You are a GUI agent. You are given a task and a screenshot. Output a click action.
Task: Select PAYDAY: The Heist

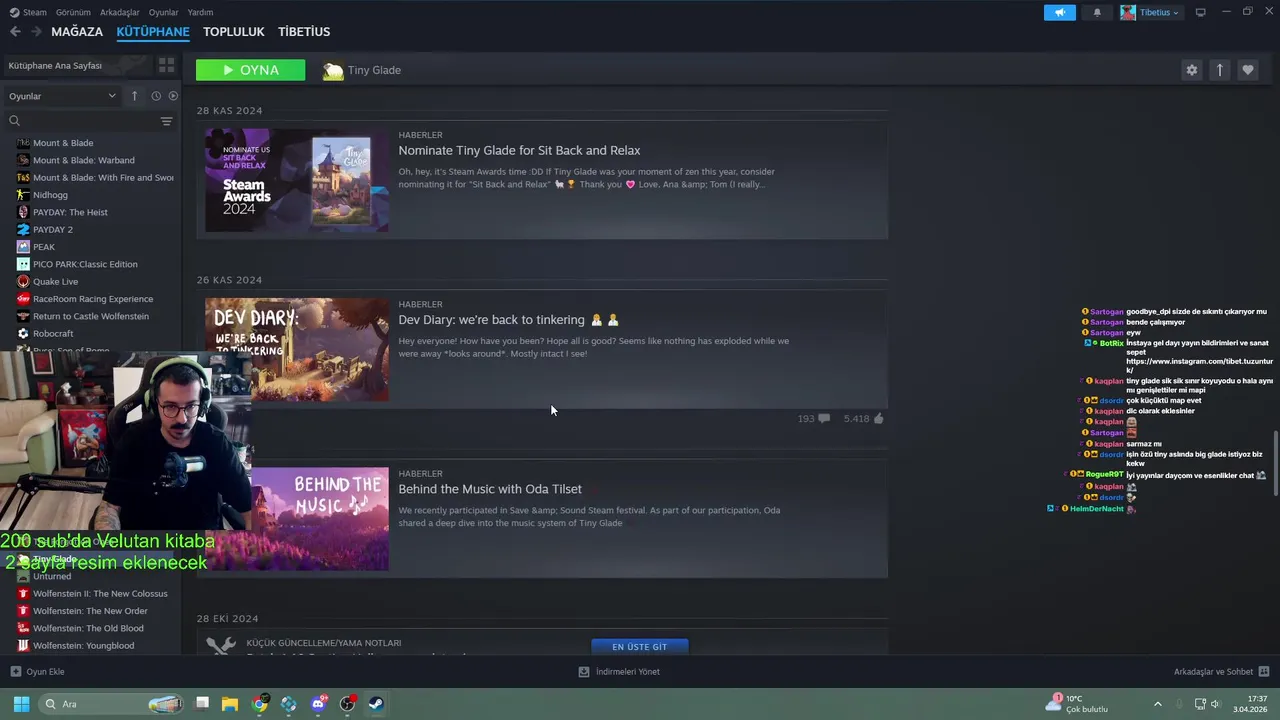pyautogui.click(x=70, y=212)
